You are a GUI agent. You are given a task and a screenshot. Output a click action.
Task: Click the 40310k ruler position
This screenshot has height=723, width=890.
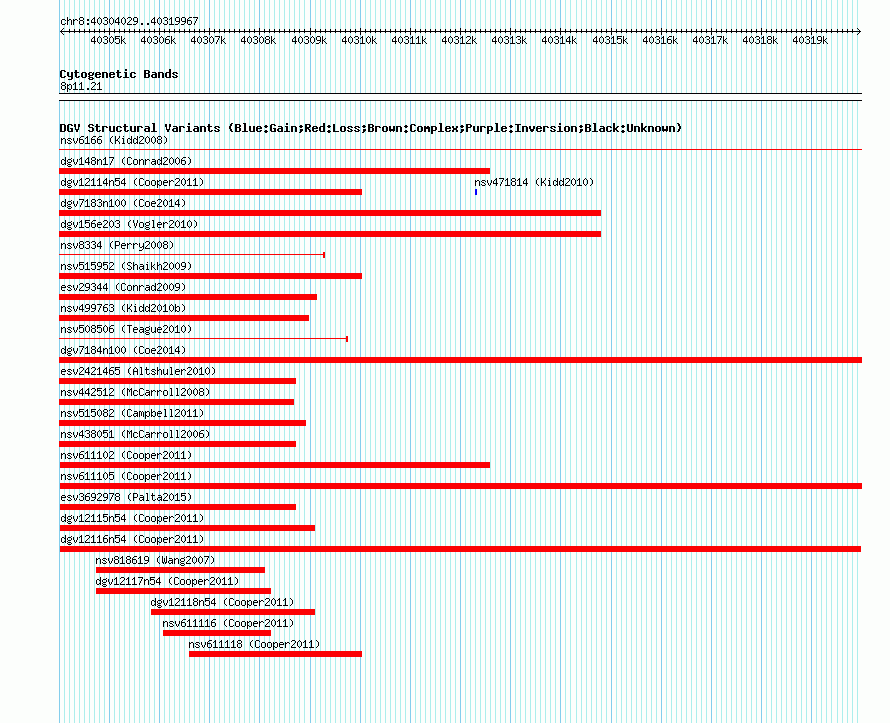click(359, 40)
